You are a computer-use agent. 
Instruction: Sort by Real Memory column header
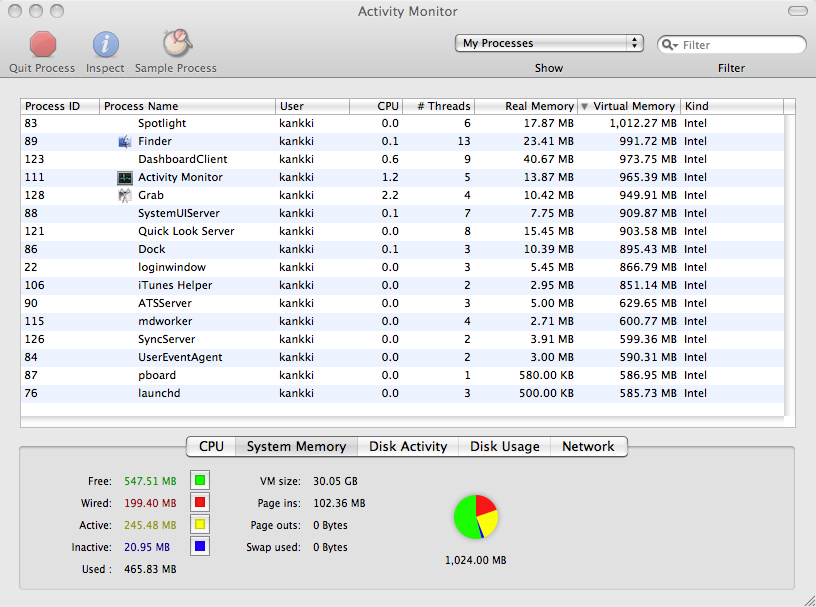coord(526,106)
